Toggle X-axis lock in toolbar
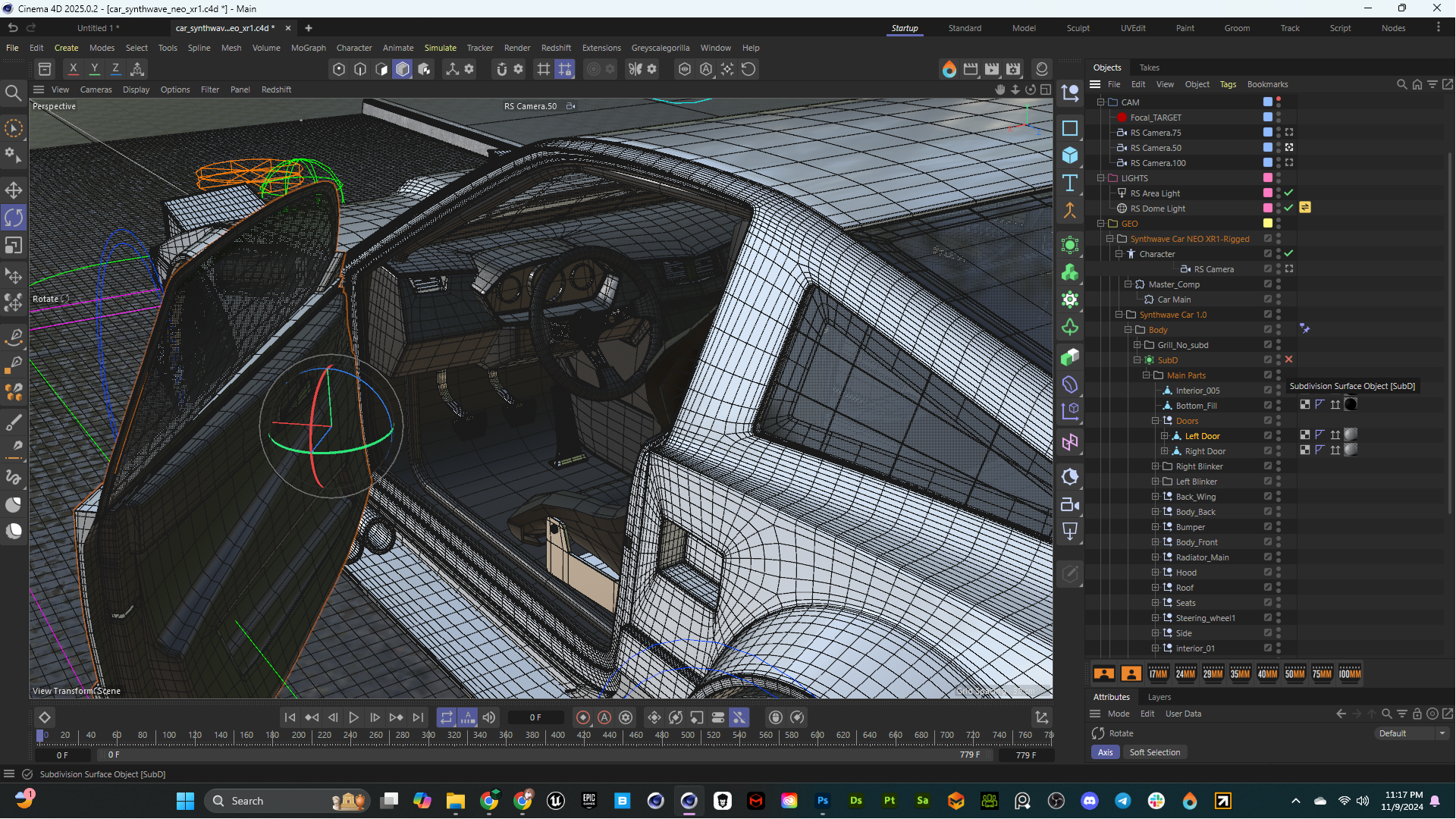 pos(73,69)
